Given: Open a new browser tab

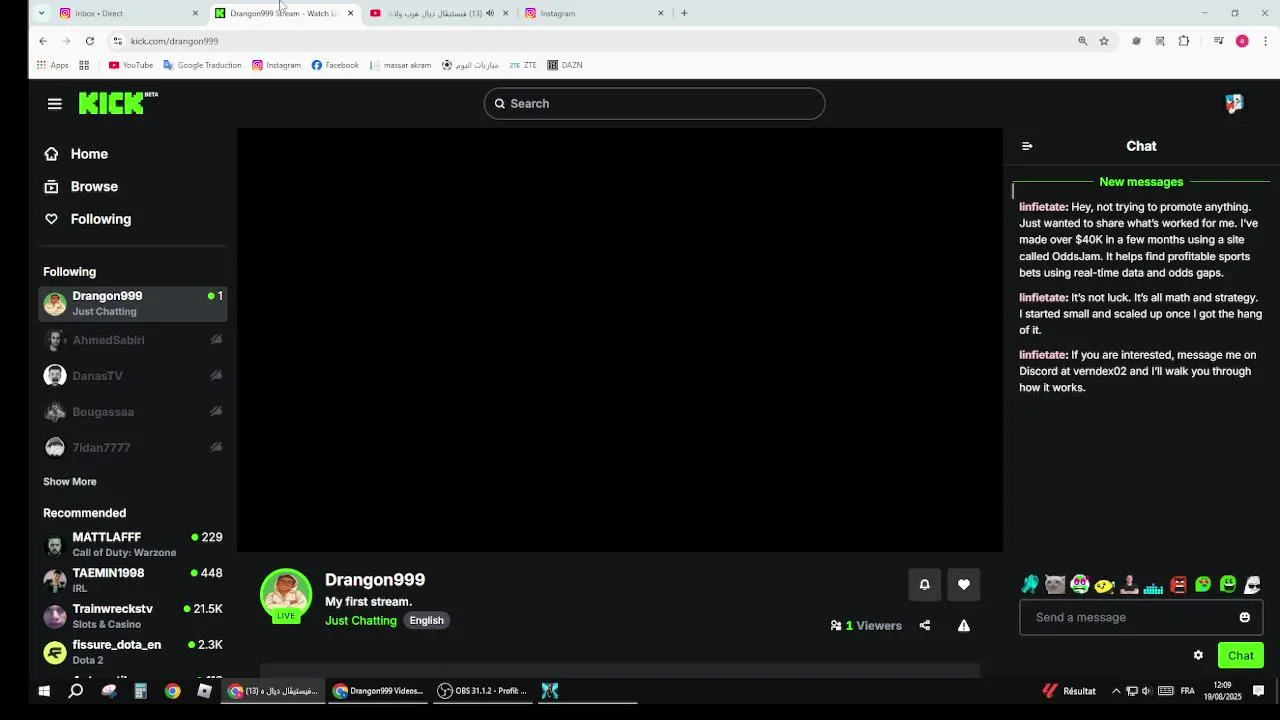Looking at the screenshot, I should (684, 13).
